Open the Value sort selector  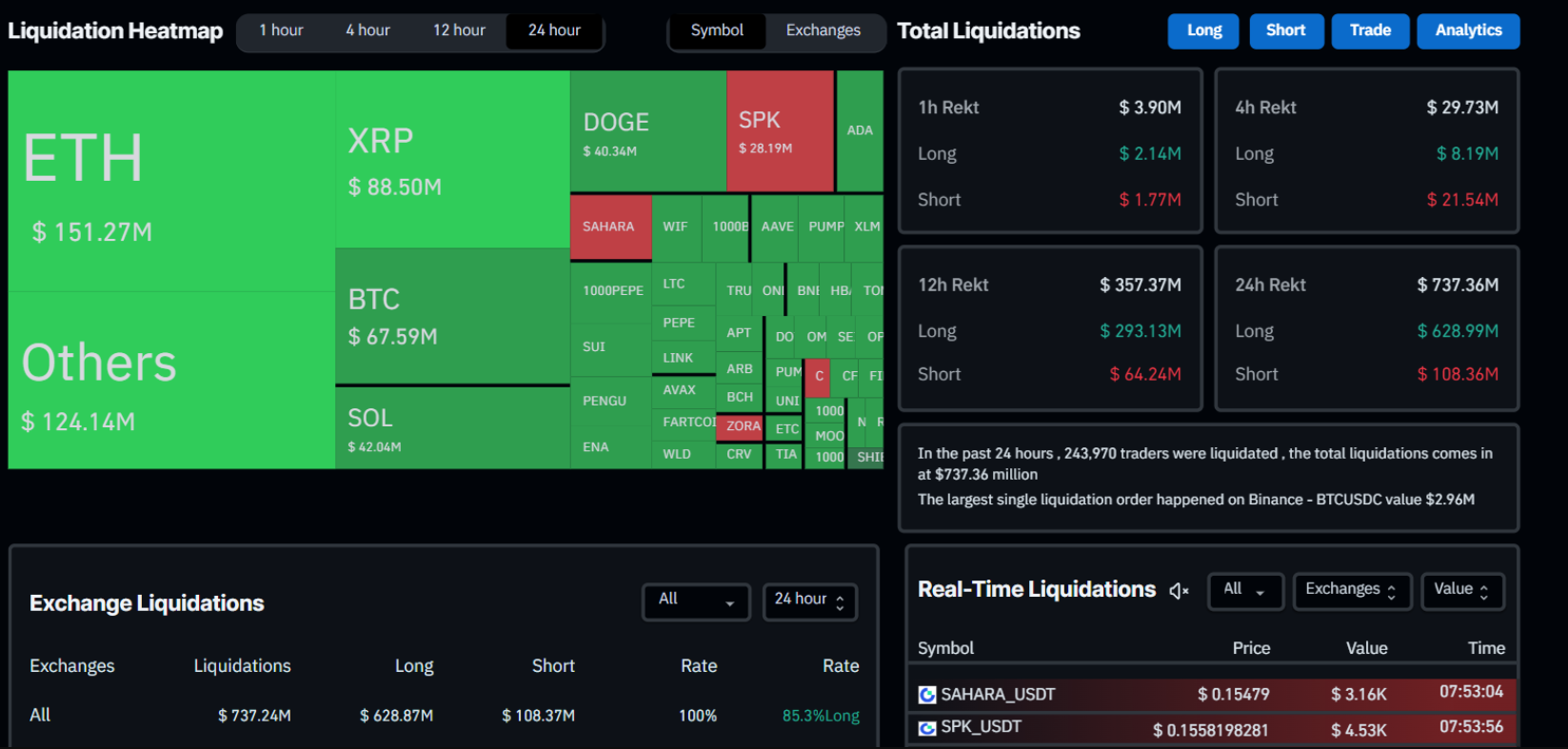[x=1461, y=590]
